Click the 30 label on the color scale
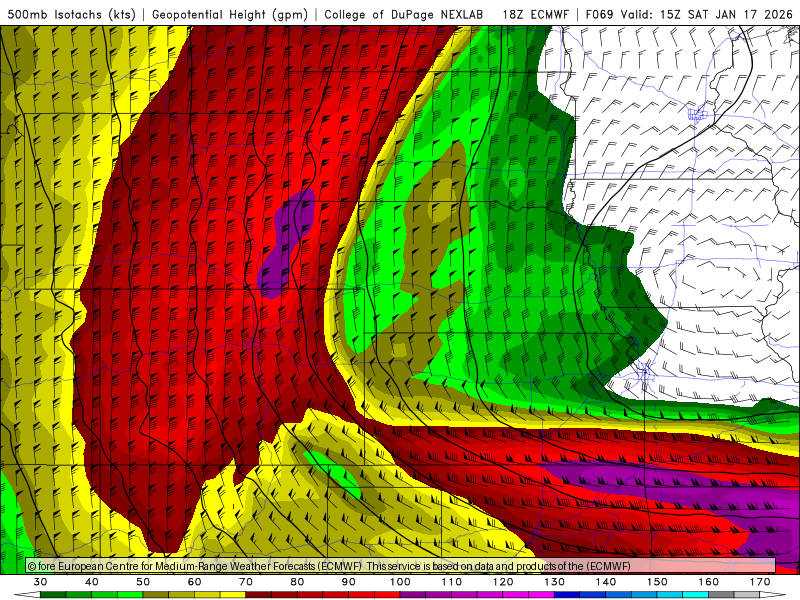The image size is (800, 600). 40,582
